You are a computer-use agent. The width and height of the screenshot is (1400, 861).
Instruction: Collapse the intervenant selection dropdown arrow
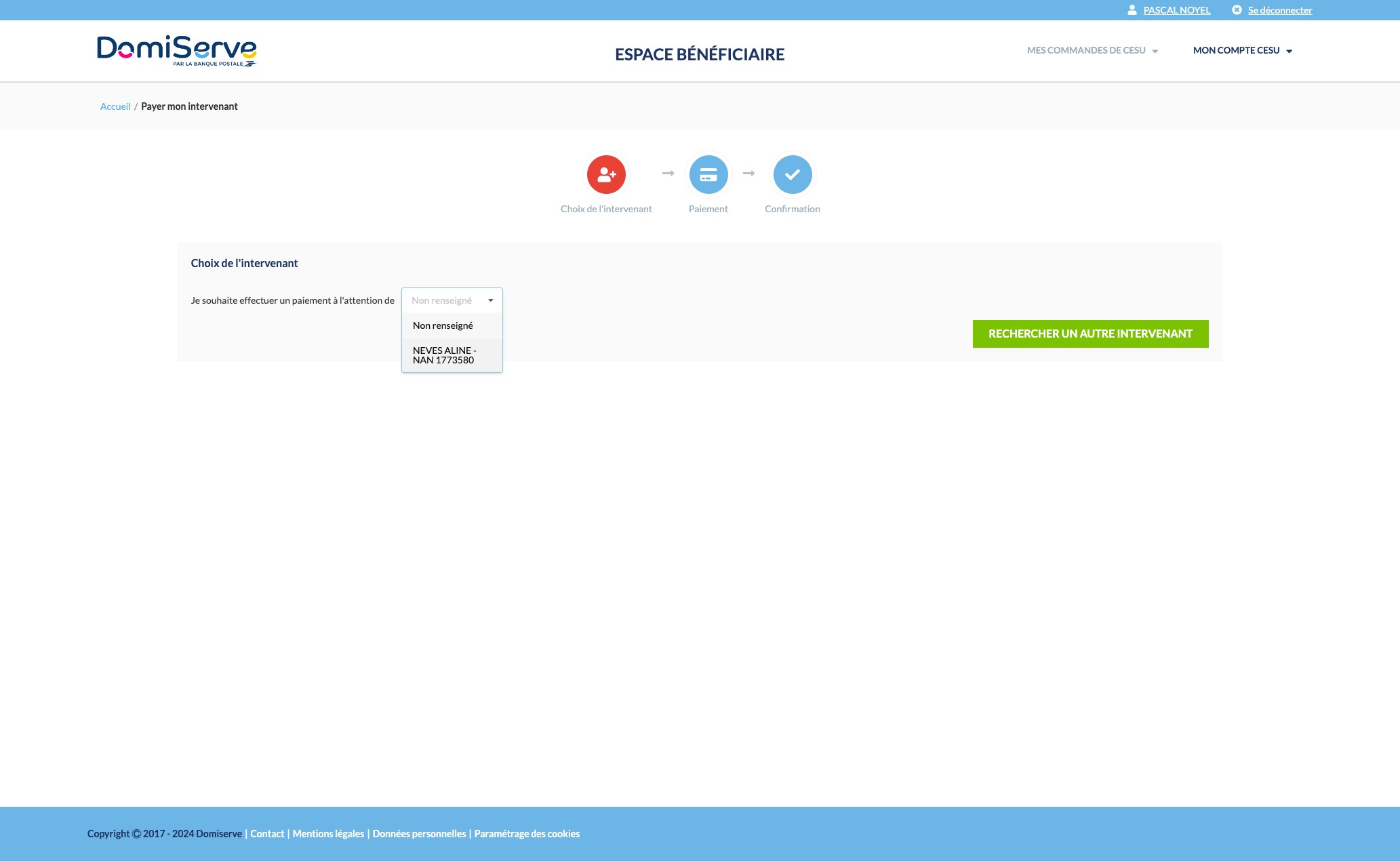[490, 300]
